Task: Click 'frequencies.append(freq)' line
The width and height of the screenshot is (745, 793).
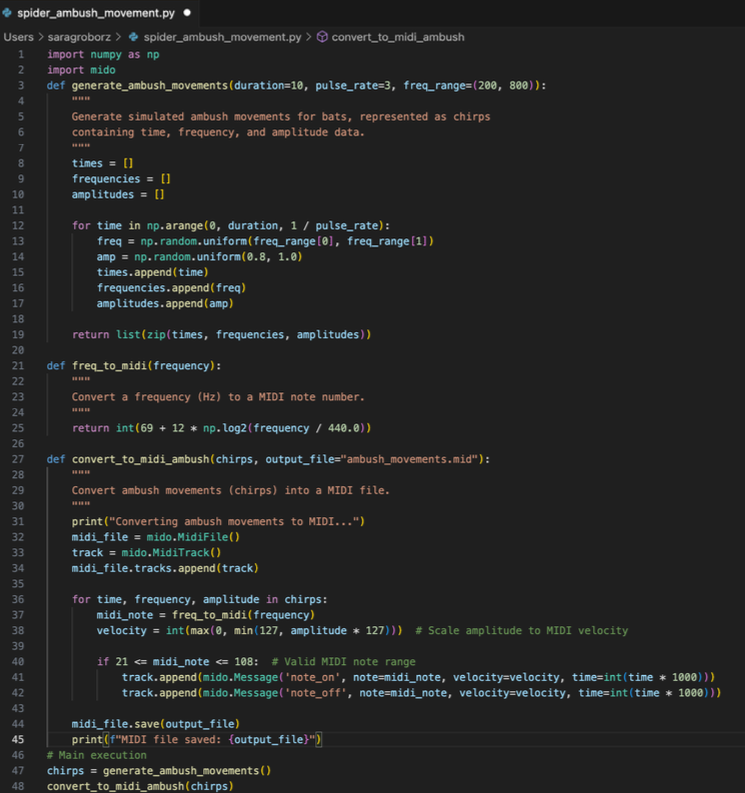Action: pyautogui.click(x=171, y=288)
